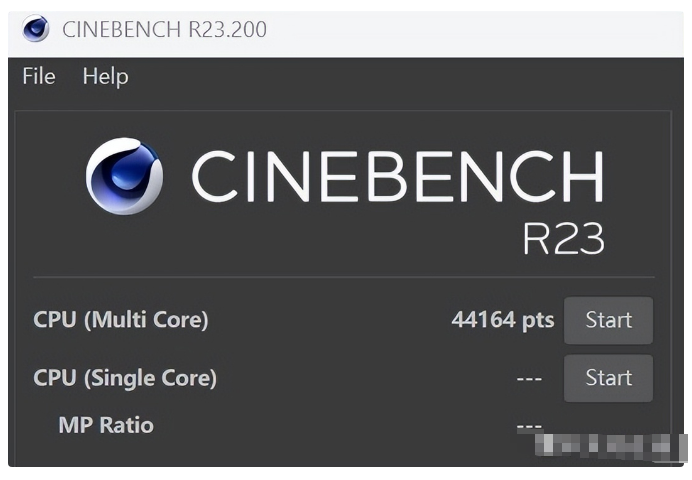Click the empty title bar space right of the title
The width and height of the screenshot is (692, 480).
pyautogui.click(x=470, y=29)
